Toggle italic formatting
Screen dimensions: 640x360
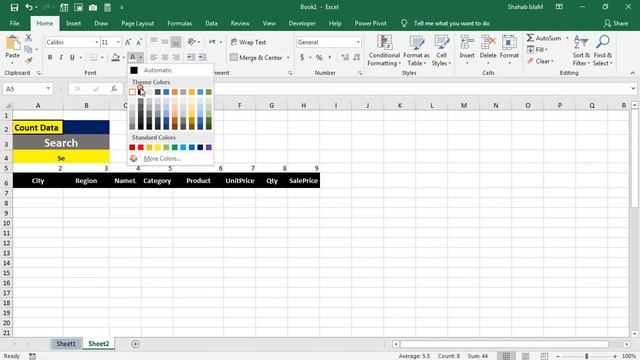(x=61, y=58)
